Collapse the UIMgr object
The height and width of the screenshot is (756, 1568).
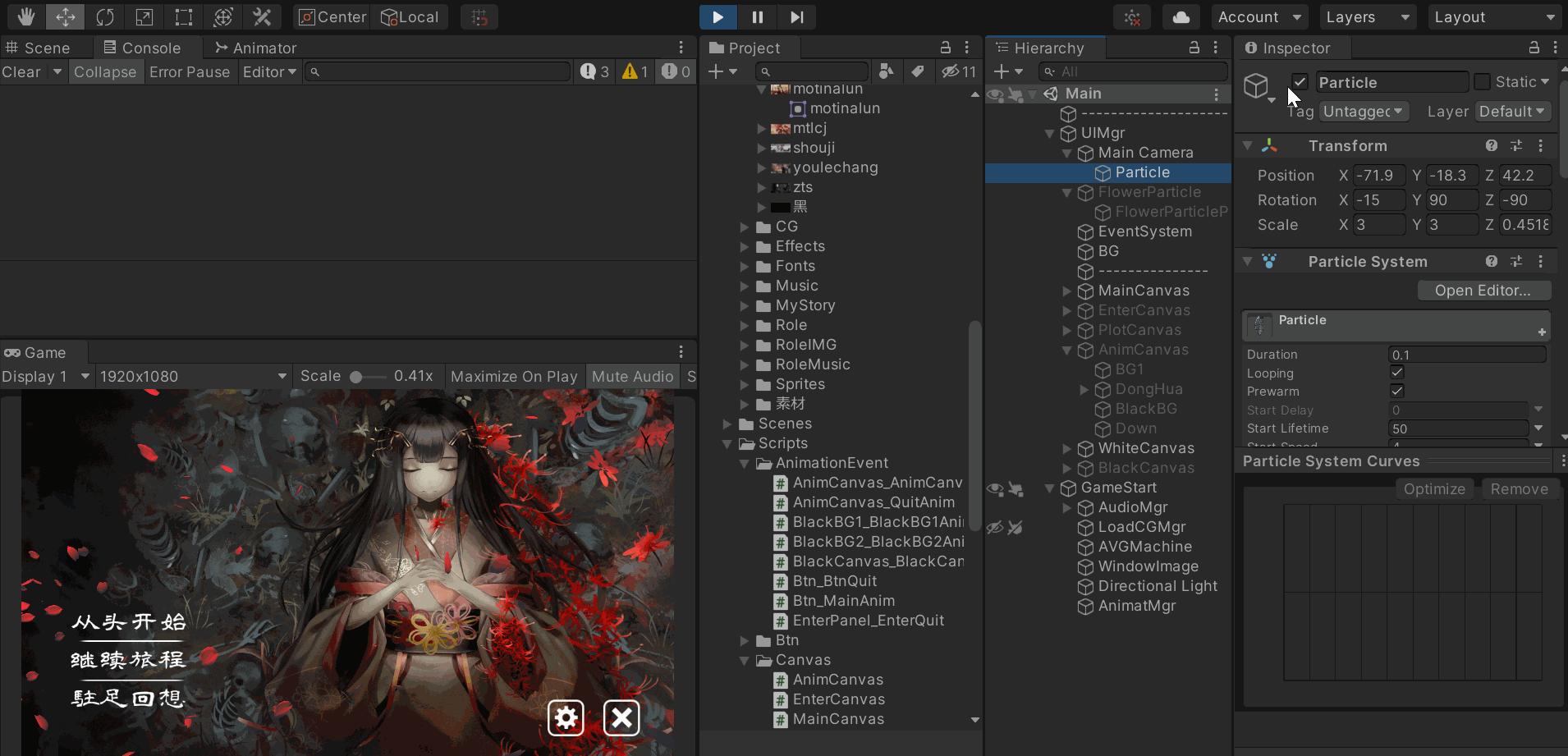(1049, 133)
